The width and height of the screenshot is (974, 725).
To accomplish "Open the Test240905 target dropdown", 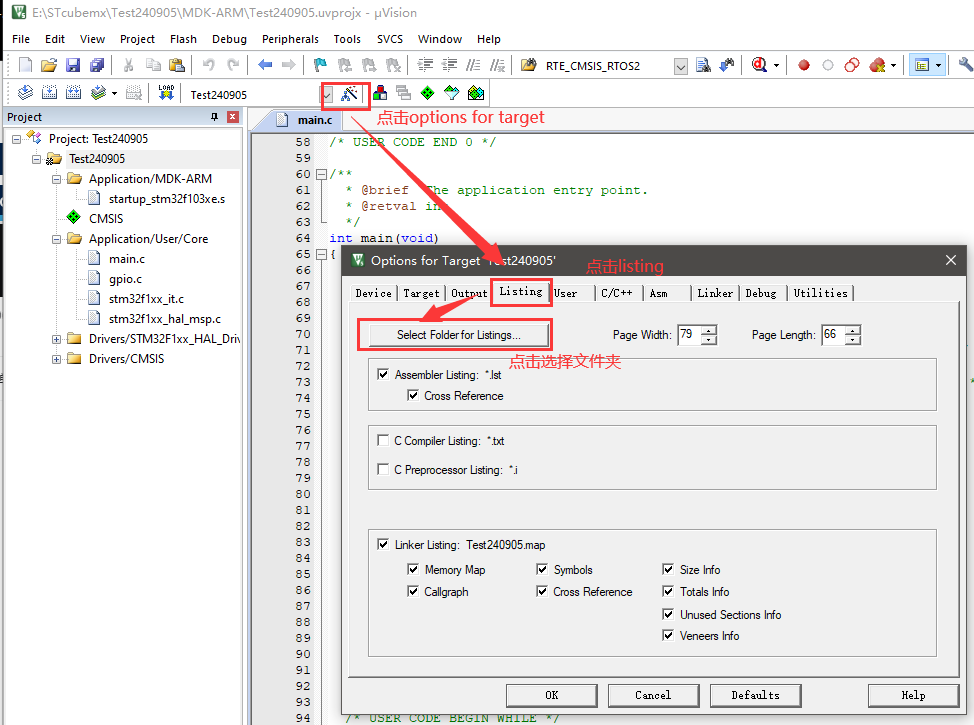I will pyautogui.click(x=327, y=95).
